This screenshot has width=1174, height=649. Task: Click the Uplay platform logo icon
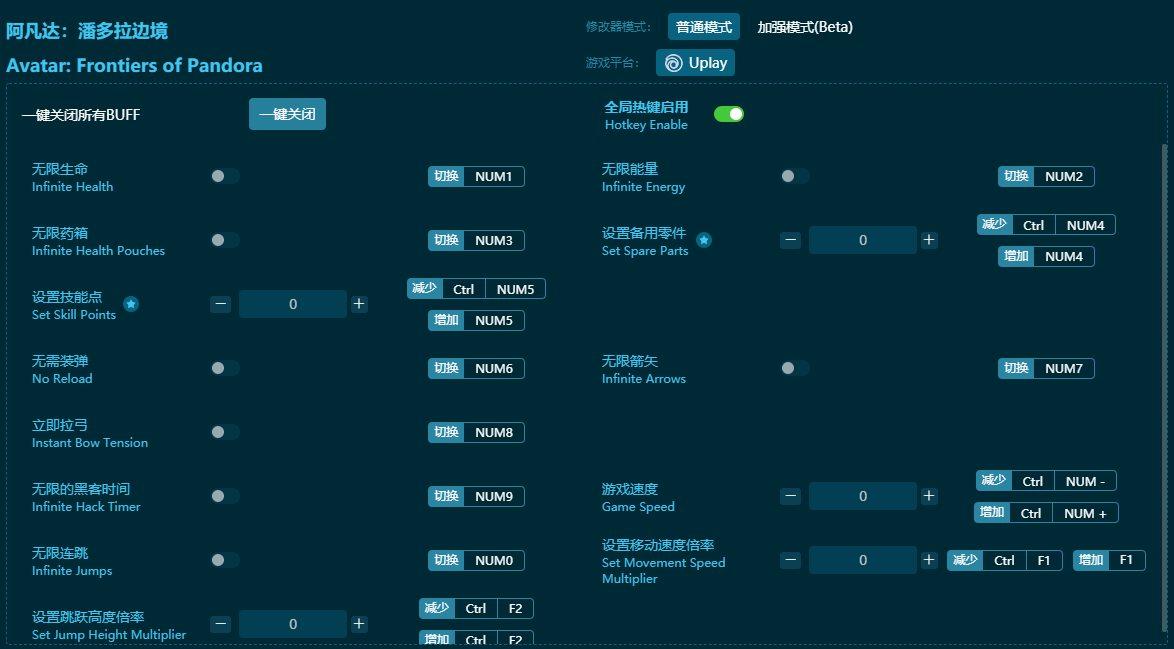point(673,63)
